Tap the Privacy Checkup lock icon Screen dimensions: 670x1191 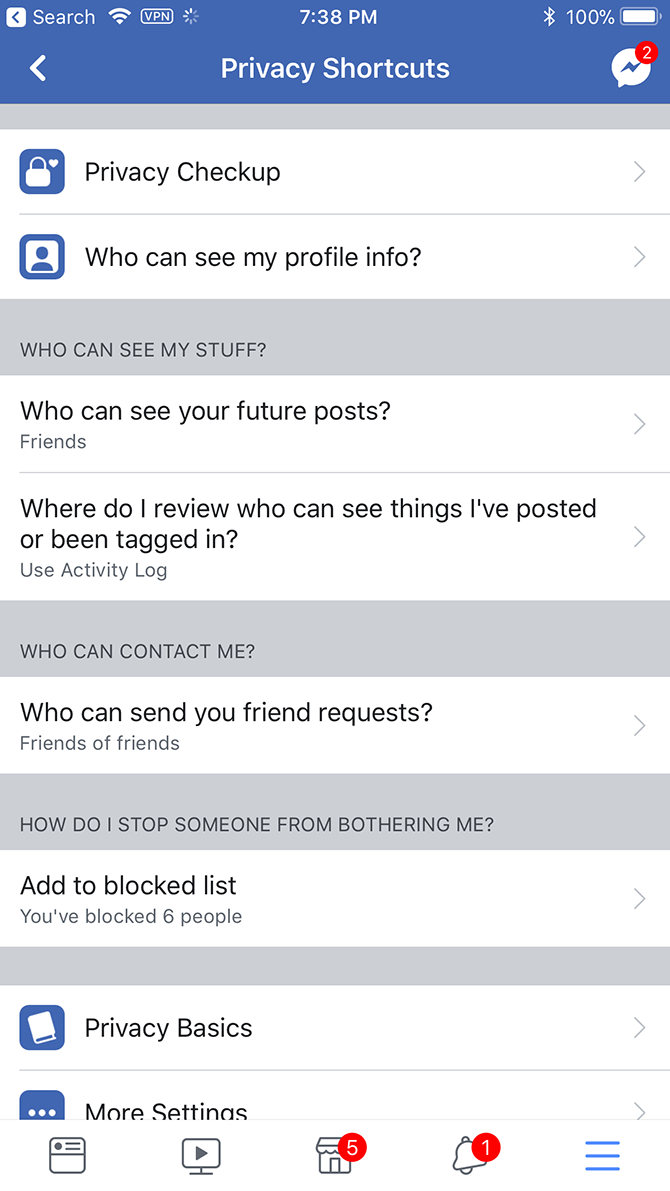pyautogui.click(x=42, y=172)
